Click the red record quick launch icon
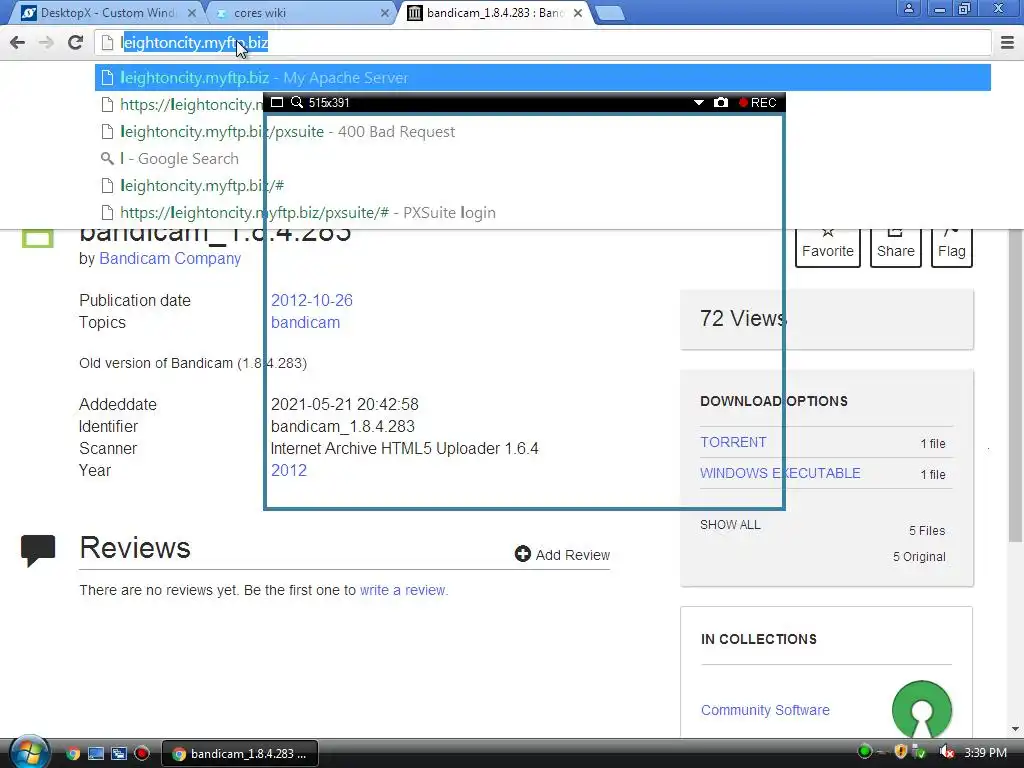This screenshot has width=1024, height=768. point(142,754)
